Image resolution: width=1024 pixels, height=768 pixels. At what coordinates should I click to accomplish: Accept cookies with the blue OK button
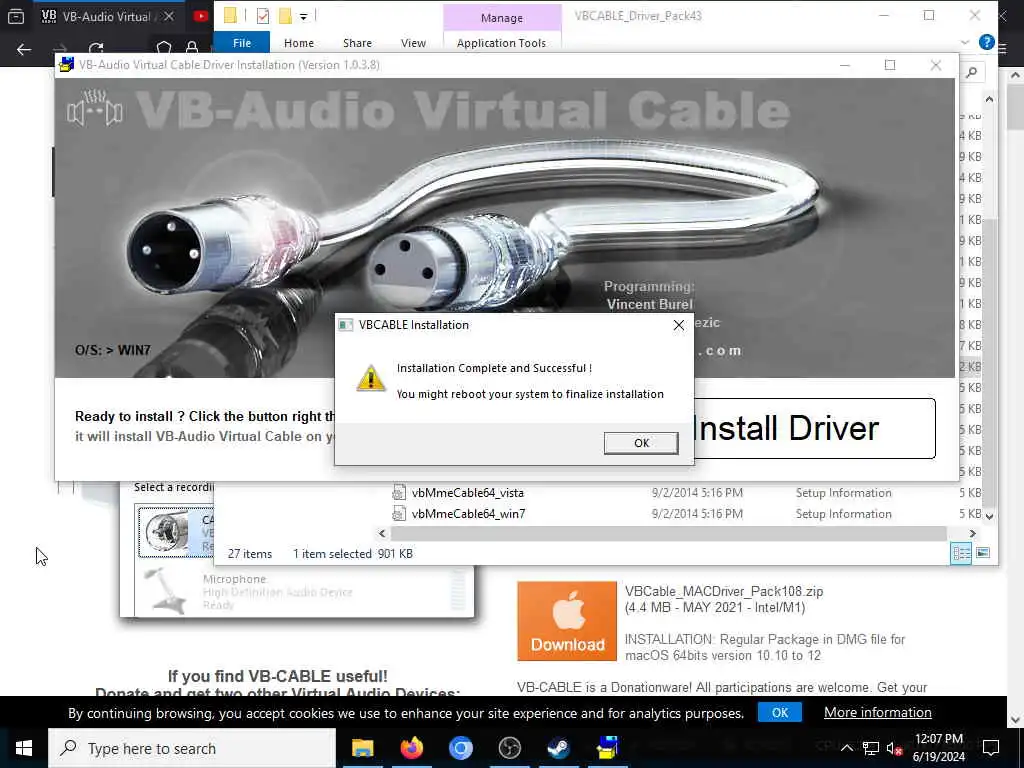pos(780,712)
